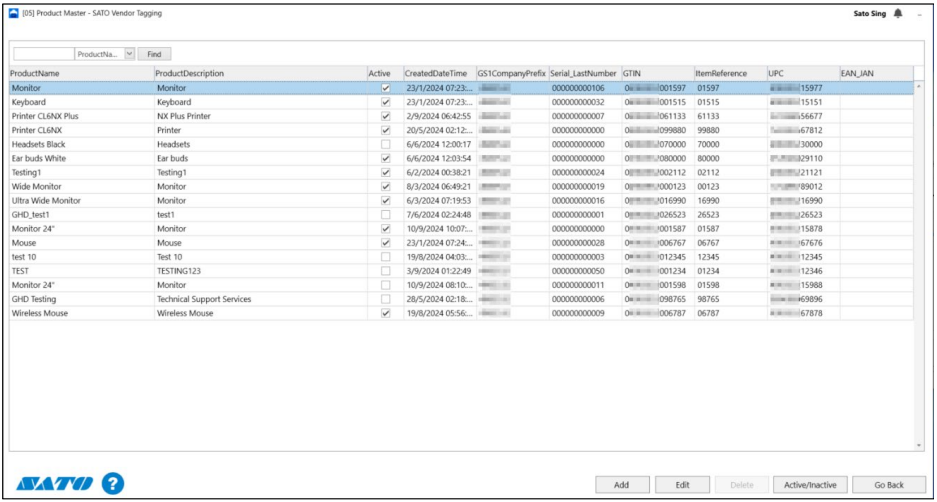Click the Go Back button

point(888,485)
